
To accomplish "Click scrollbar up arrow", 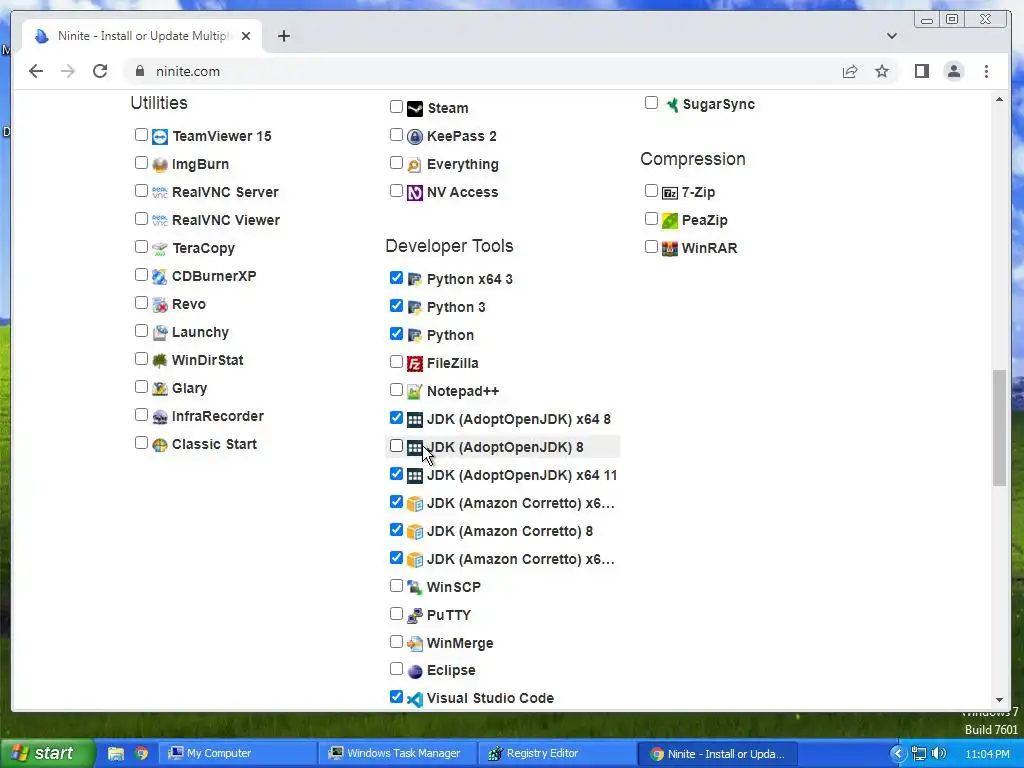I will point(999,99).
